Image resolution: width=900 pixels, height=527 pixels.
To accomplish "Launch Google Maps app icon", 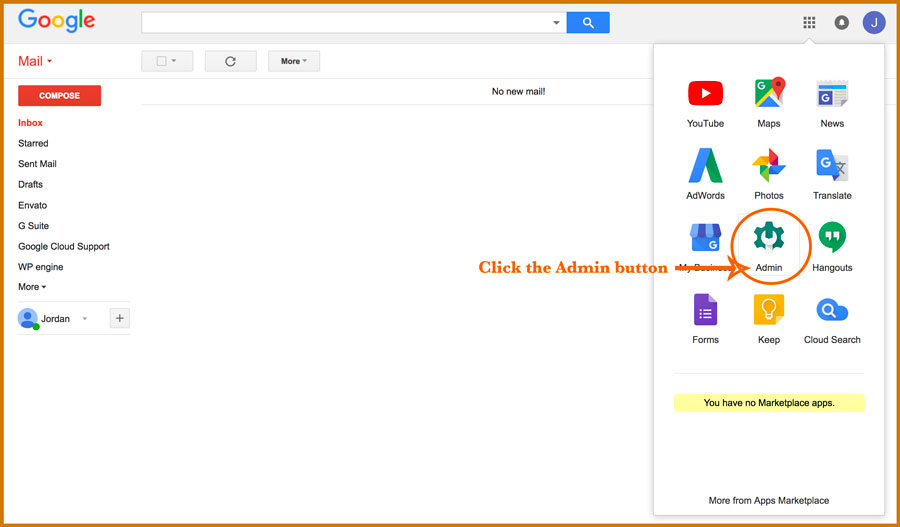I will pos(769,92).
